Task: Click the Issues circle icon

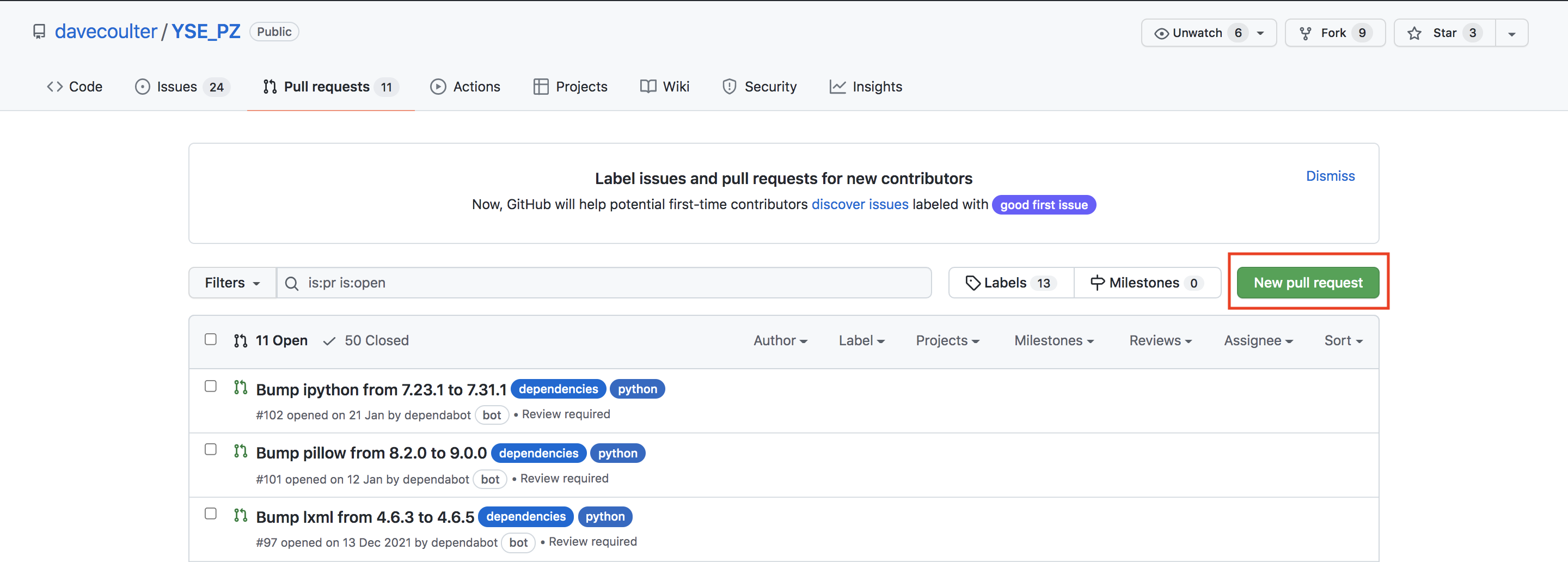Action: (143, 87)
